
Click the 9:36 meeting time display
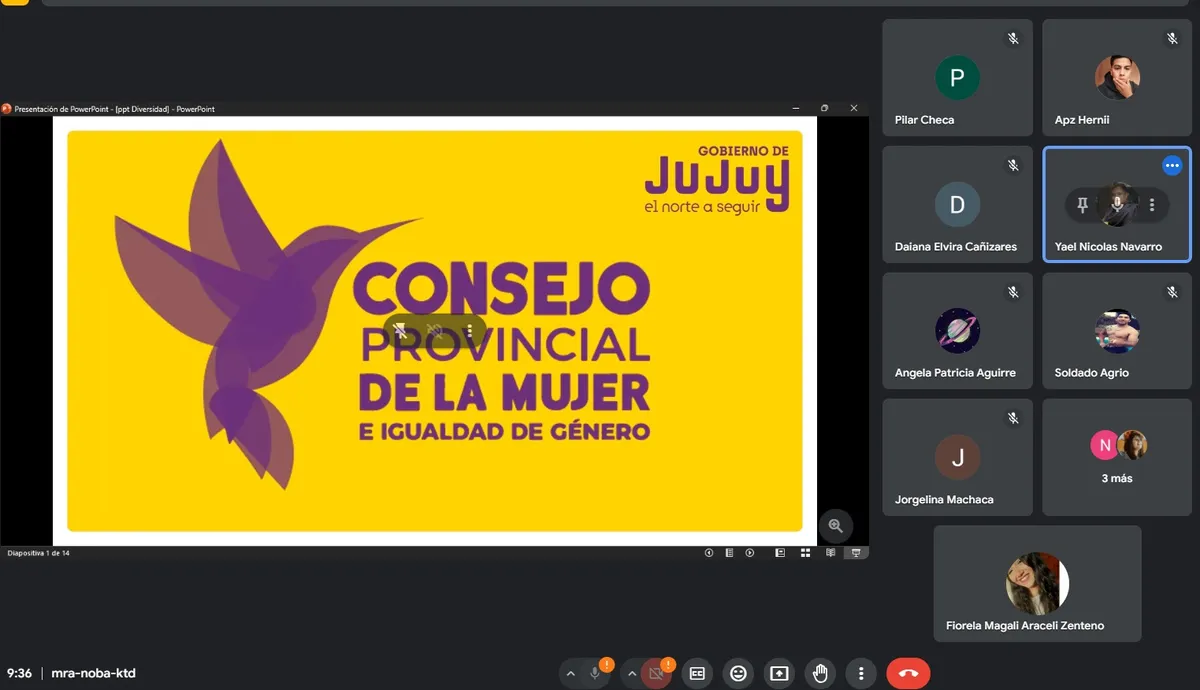click(x=19, y=673)
